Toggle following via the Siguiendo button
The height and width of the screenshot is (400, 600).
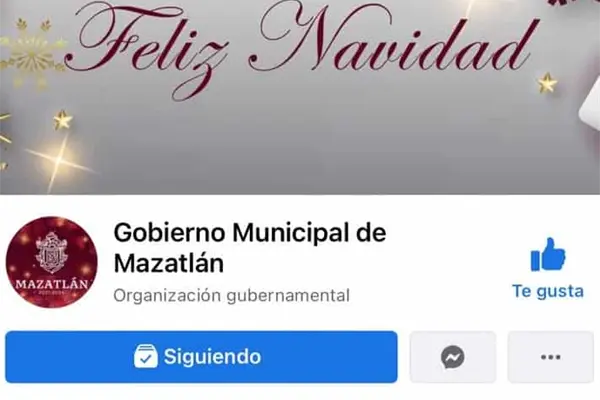[x=201, y=357]
